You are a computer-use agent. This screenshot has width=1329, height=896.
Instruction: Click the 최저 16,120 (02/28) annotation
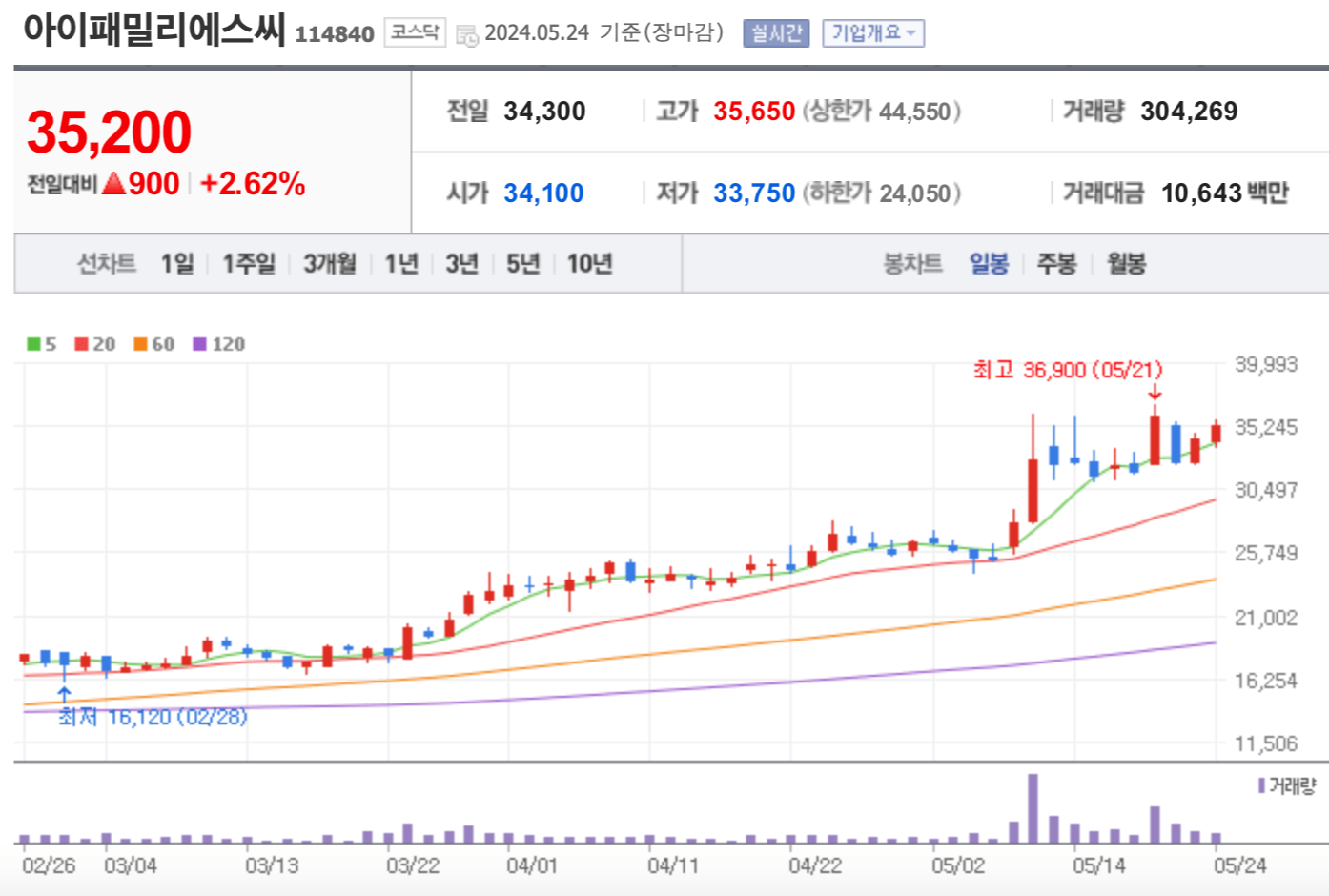[153, 717]
